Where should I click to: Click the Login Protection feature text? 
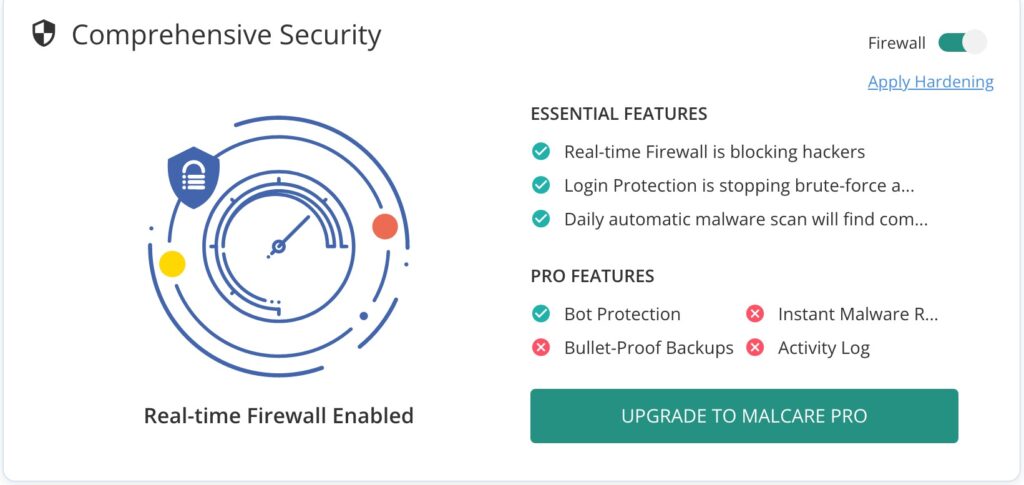point(739,186)
